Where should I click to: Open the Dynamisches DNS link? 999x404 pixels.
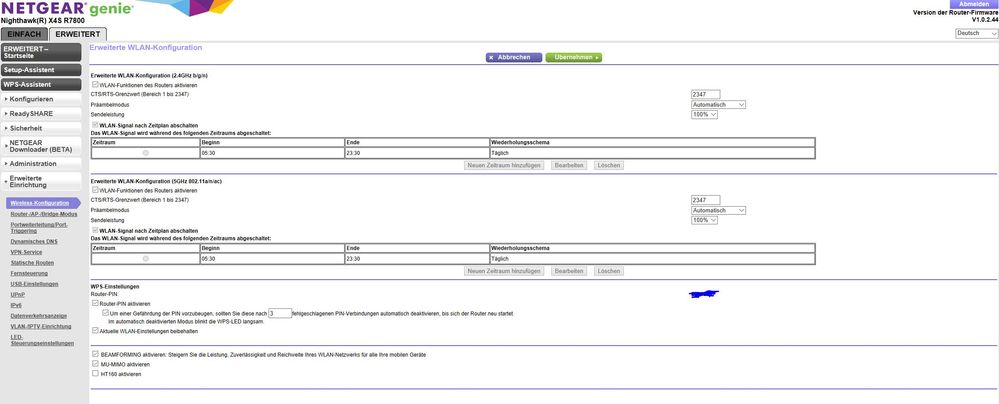point(34,241)
